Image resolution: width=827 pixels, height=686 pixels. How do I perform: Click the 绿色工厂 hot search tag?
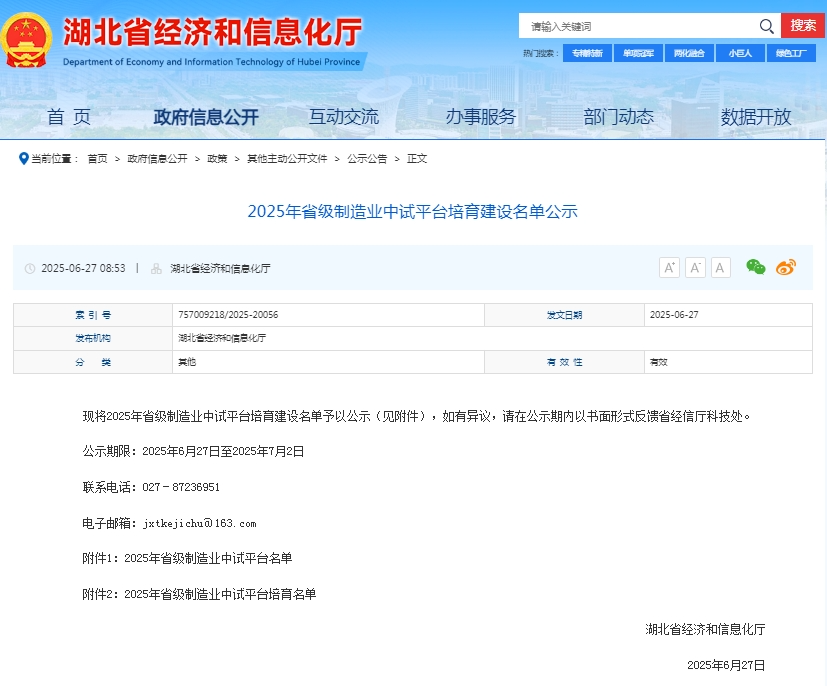click(791, 53)
